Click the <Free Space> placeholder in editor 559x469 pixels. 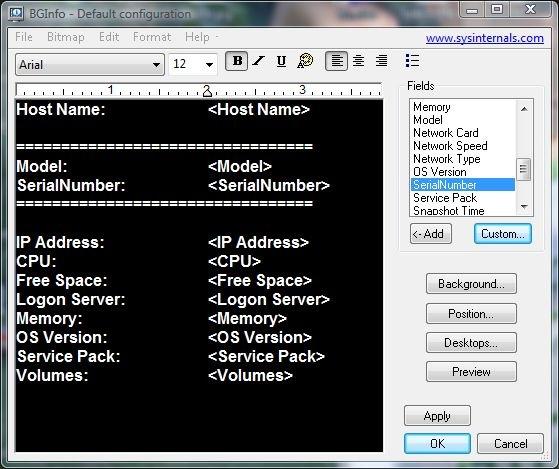(x=260, y=280)
